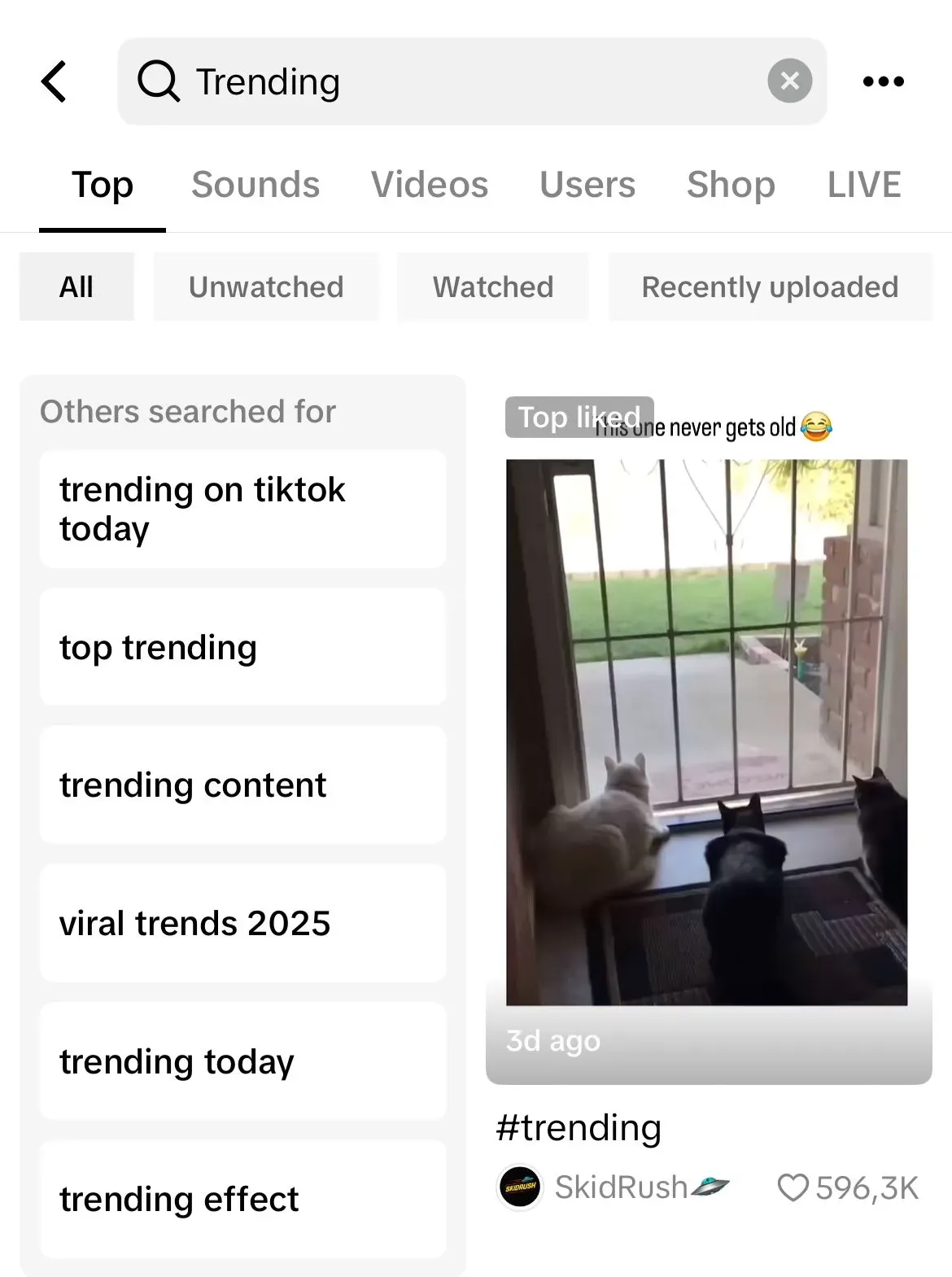The width and height of the screenshot is (952, 1277).
Task: Select the Watched filter chip
Action: pyautogui.click(x=493, y=287)
